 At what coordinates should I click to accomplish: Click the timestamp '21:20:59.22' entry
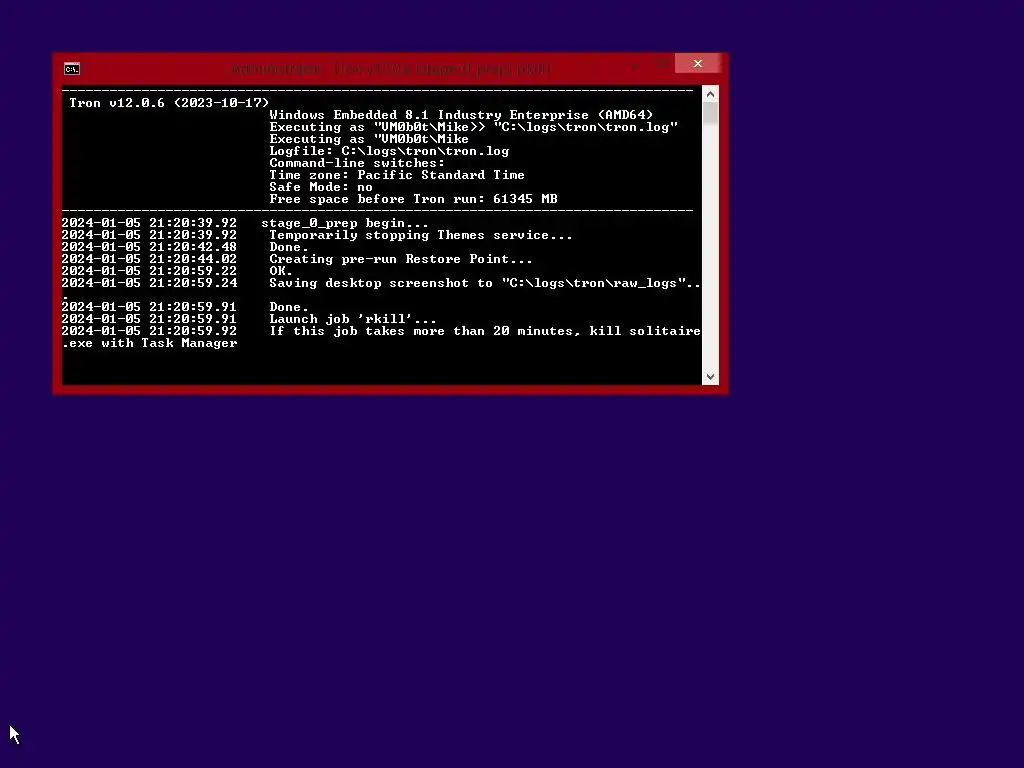point(193,271)
